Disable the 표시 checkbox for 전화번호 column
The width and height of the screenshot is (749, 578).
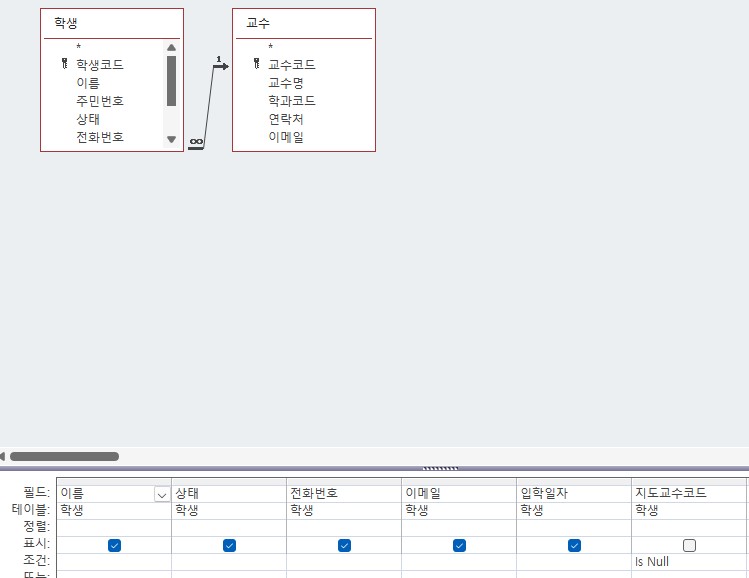click(344, 545)
